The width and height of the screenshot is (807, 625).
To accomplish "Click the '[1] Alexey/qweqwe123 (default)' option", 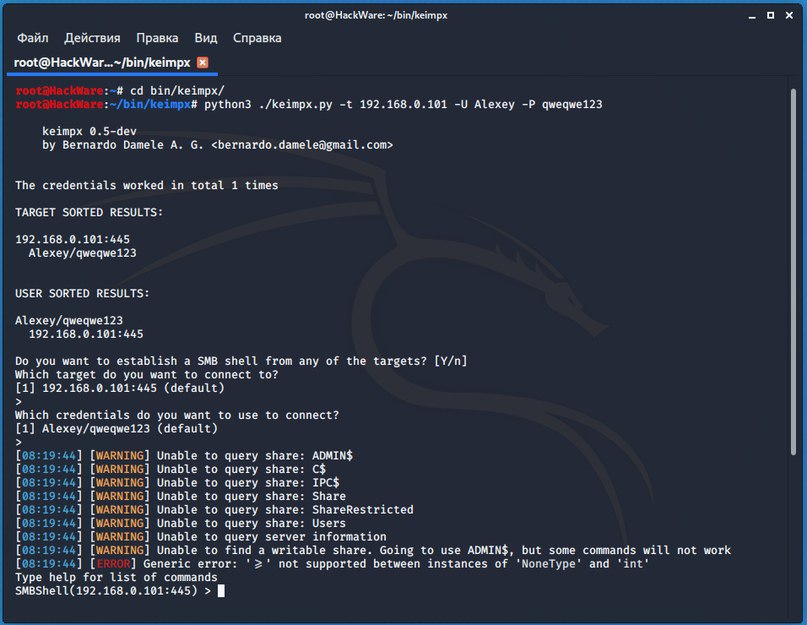I will click(x=116, y=429).
